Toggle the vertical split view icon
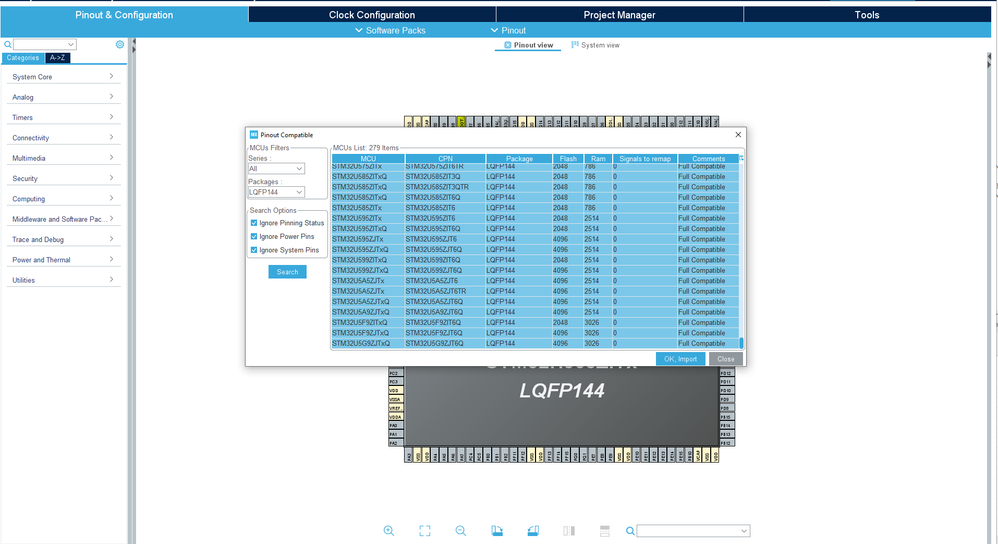The height and width of the screenshot is (544, 998). 569,531
